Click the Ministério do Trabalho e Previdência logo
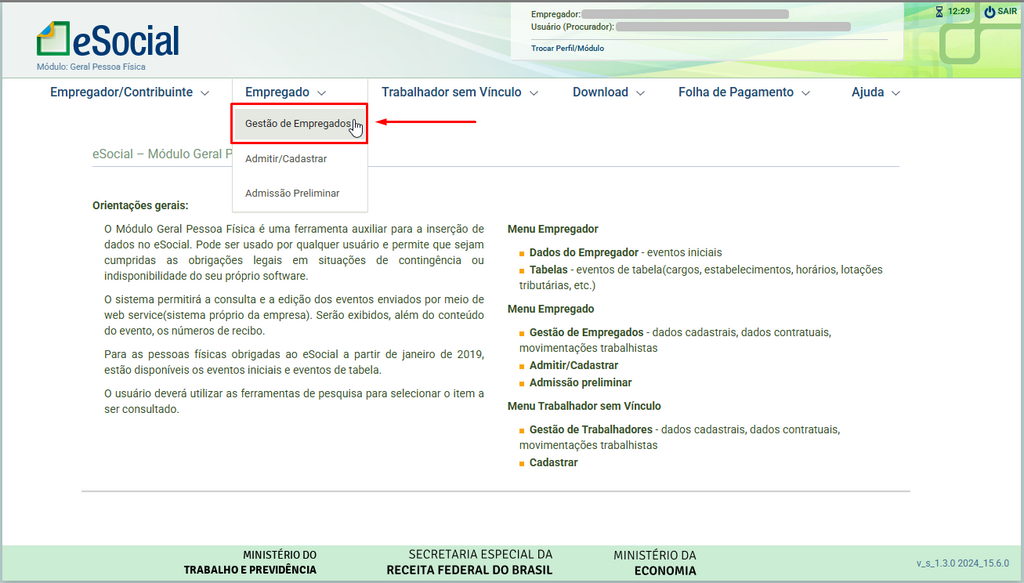Image resolution: width=1024 pixels, height=583 pixels. pos(250,562)
